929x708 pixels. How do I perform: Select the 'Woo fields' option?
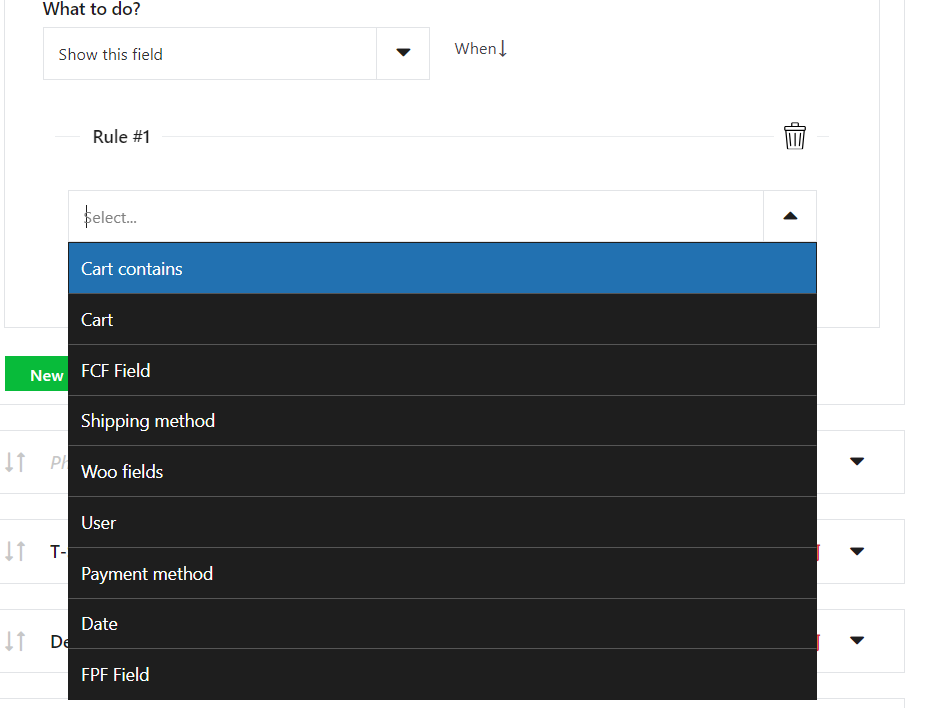pos(442,472)
